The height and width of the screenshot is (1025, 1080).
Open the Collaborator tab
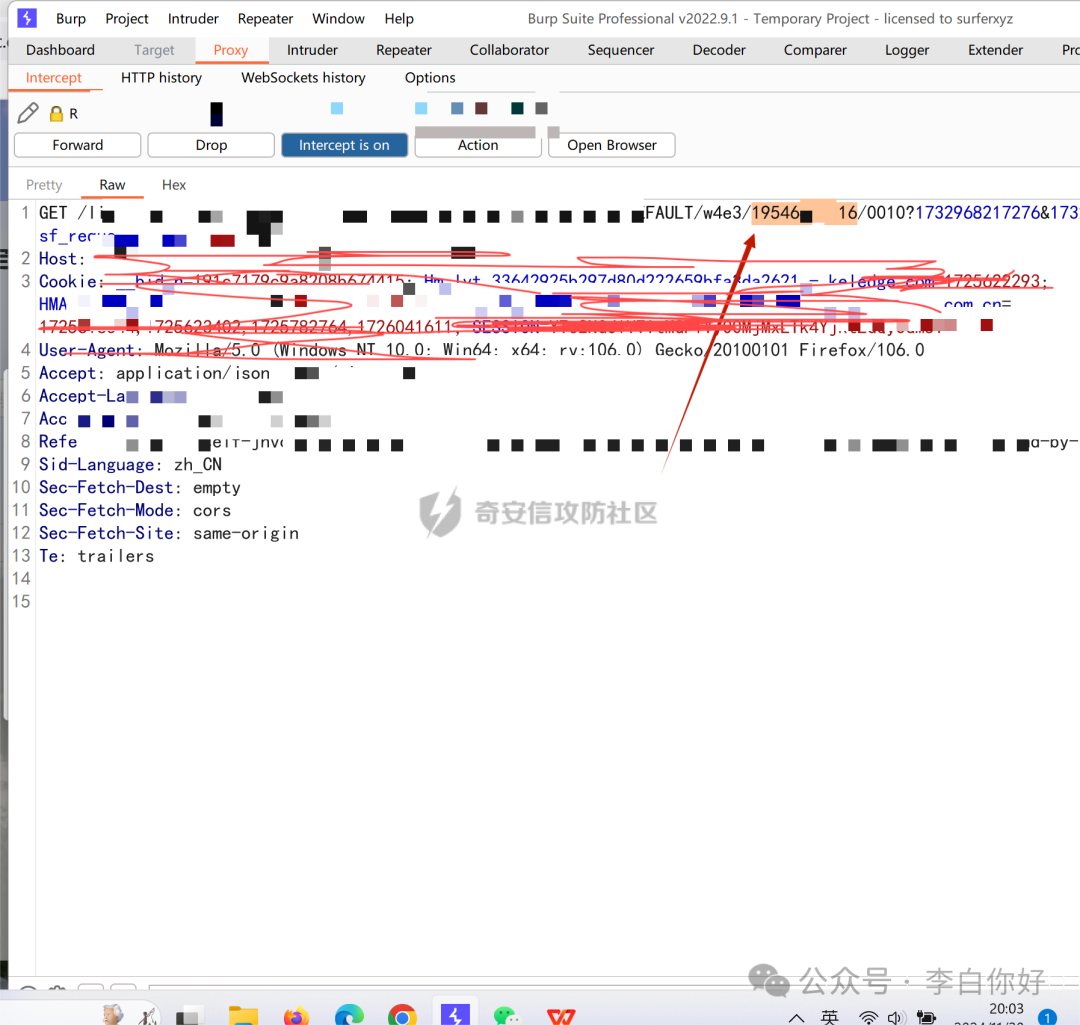pos(509,50)
